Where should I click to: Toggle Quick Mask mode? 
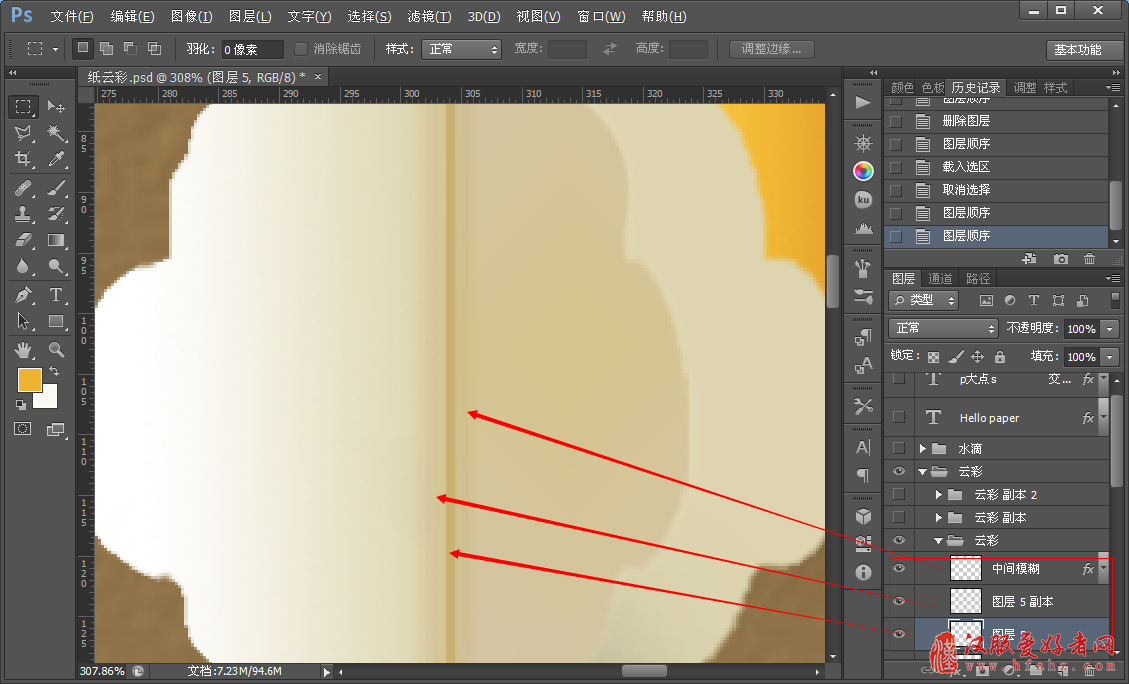(x=23, y=429)
